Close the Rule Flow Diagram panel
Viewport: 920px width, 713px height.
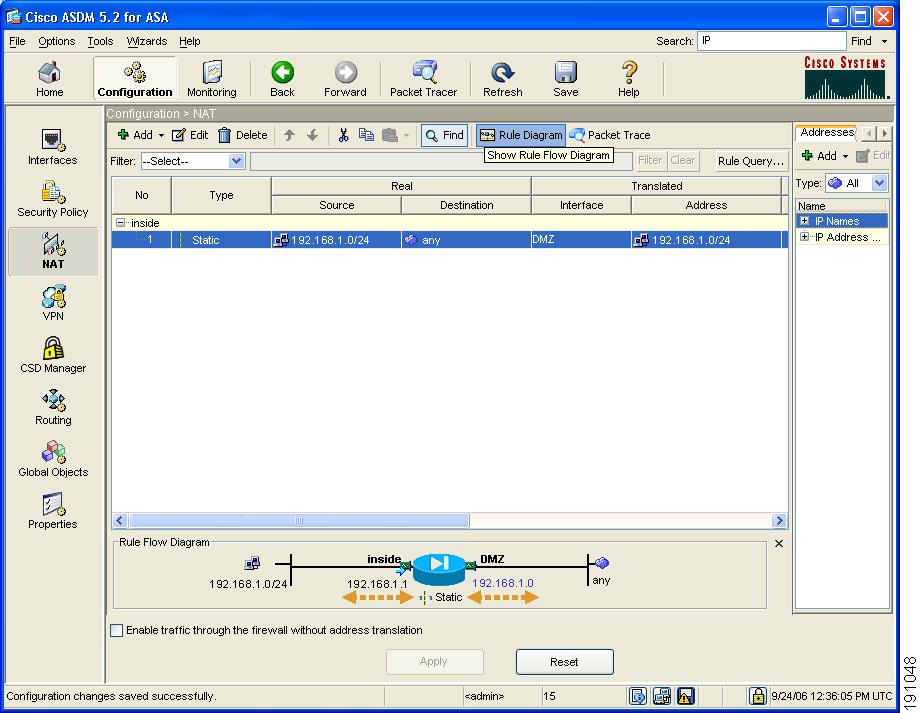(x=779, y=543)
